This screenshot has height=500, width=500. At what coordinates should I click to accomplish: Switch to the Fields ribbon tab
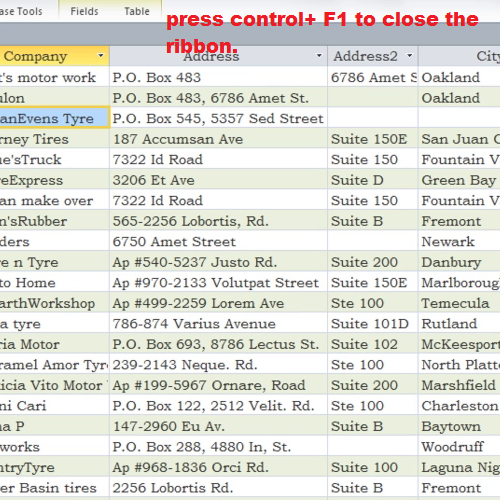click(x=84, y=11)
